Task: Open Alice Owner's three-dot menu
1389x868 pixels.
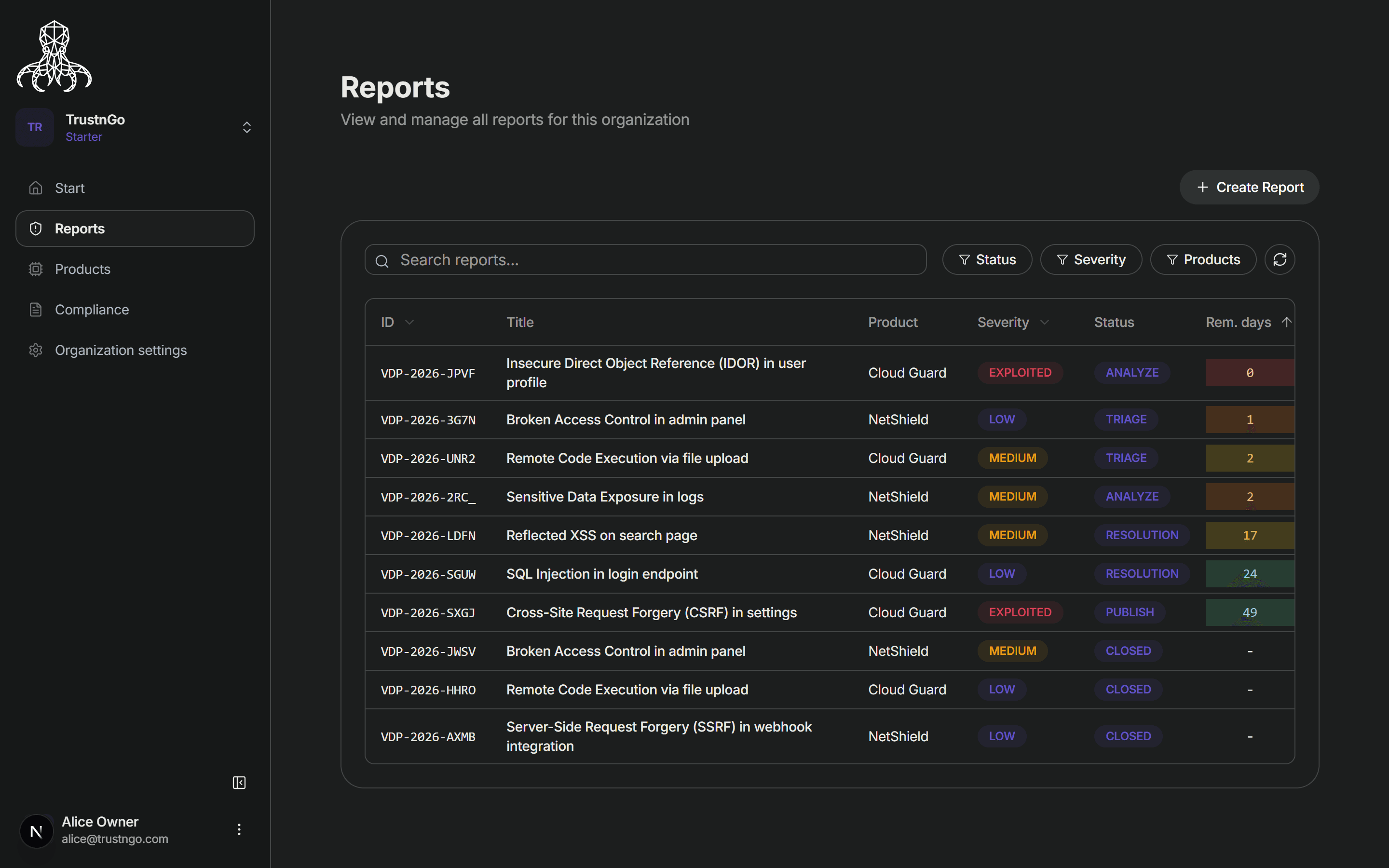Action: coord(239,829)
